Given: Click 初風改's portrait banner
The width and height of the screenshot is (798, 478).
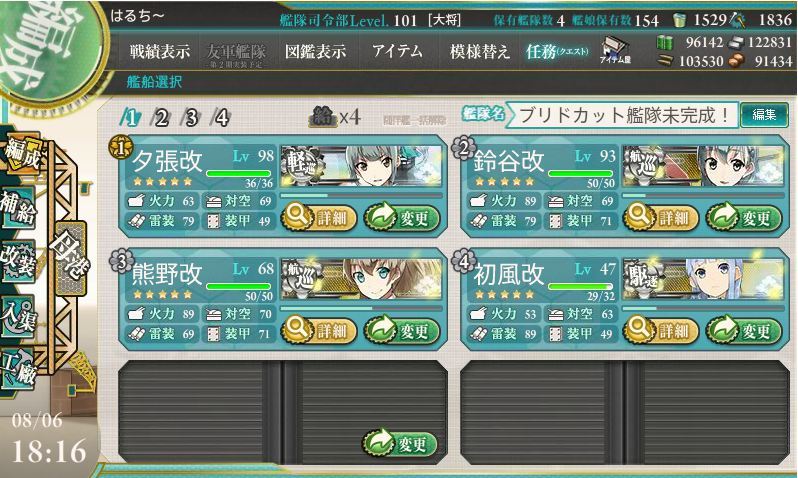Looking at the screenshot, I should [703, 279].
